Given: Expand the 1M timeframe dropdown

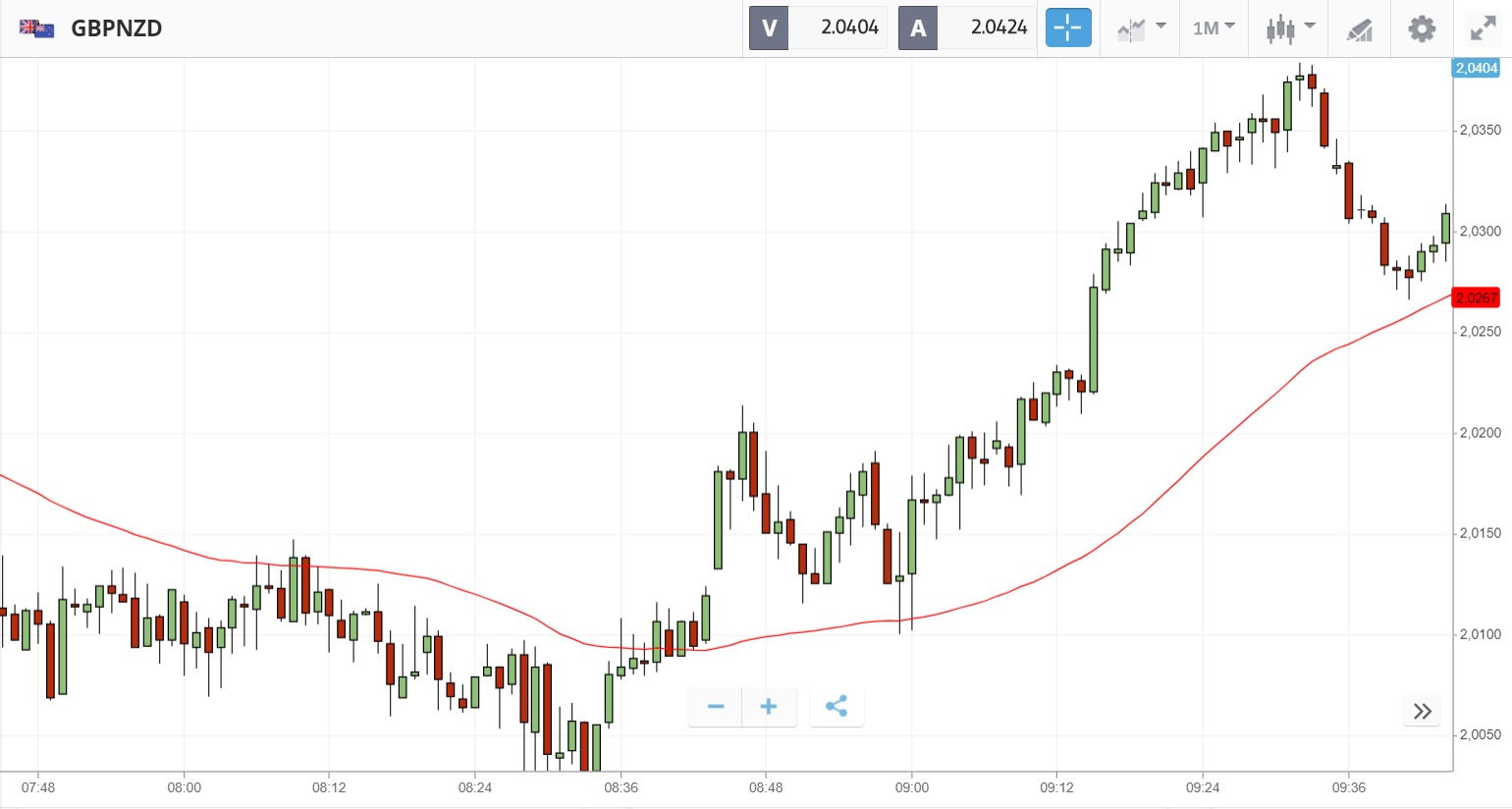Looking at the screenshot, I should pos(1214,28).
